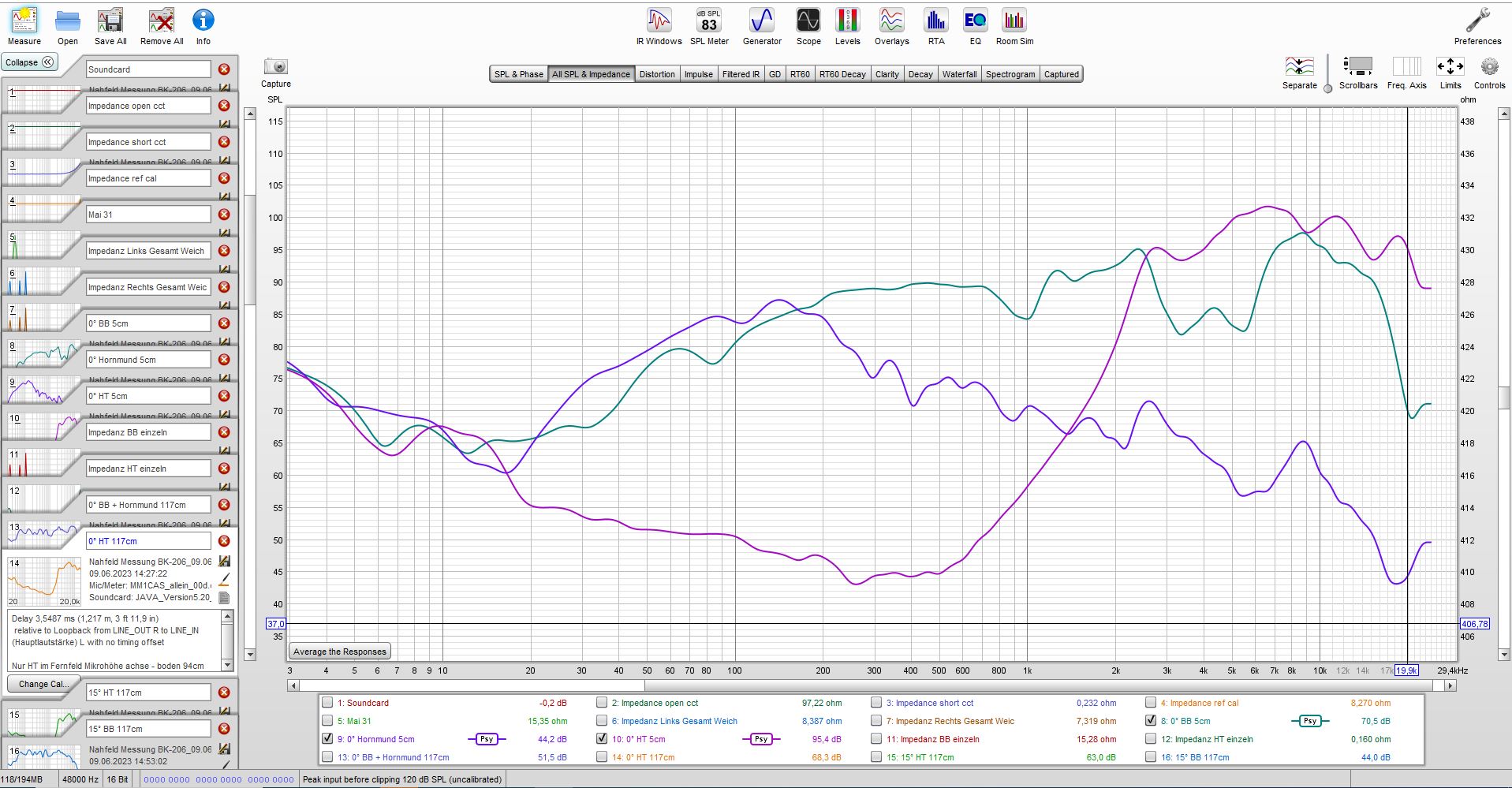The height and width of the screenshot is (788, 1512).
Task: Toggle Psy smoothing for 0° Hornmund 5cm
Action: pos(487,739)
